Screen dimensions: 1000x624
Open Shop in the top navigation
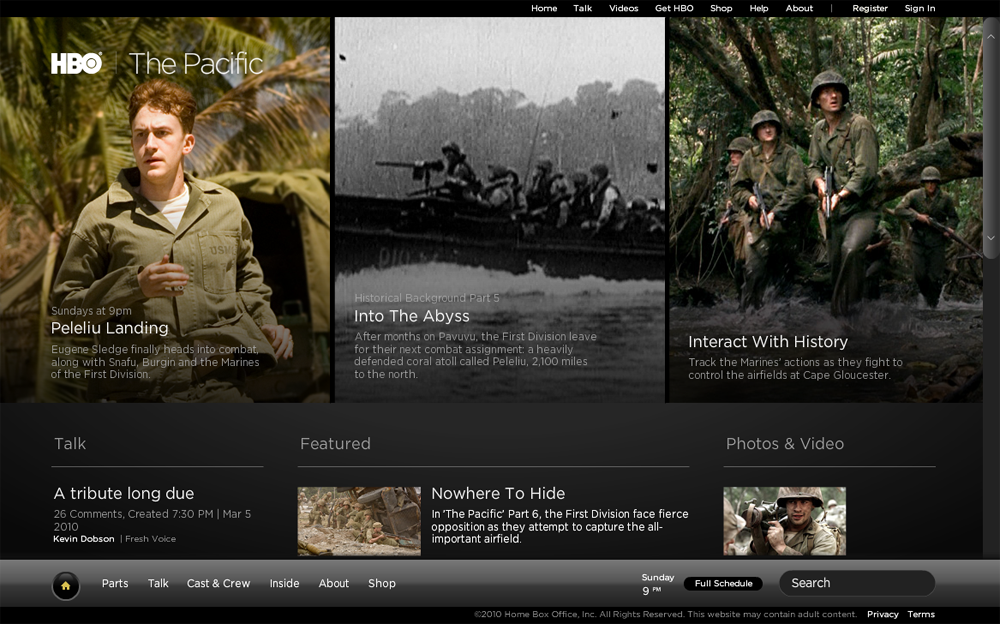point(721,8)
